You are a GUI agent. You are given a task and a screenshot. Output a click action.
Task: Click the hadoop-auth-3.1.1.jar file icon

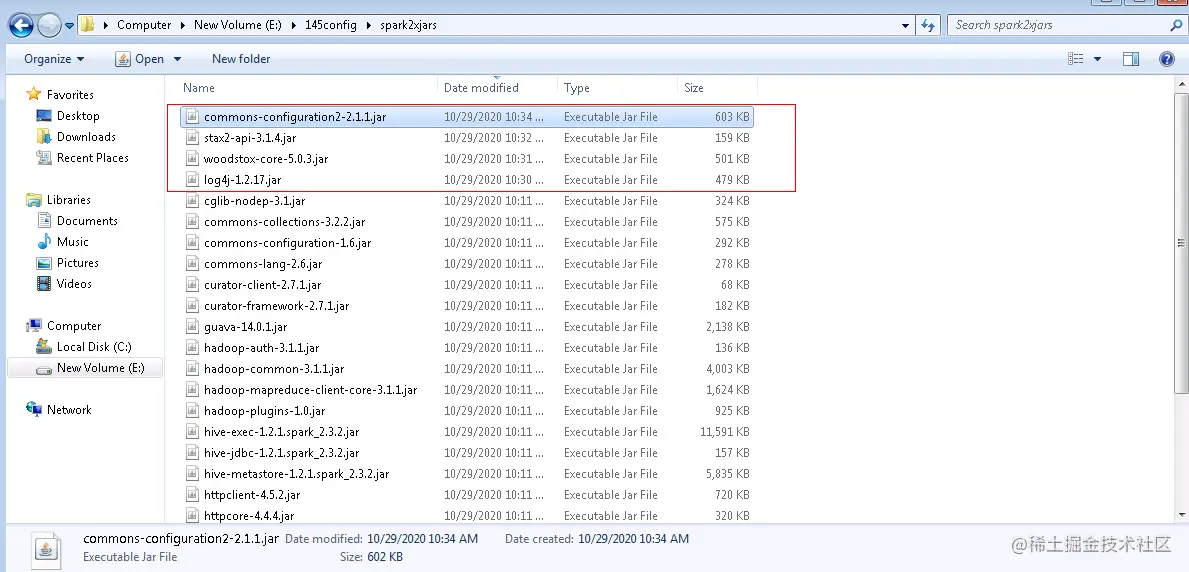[193, 348]
